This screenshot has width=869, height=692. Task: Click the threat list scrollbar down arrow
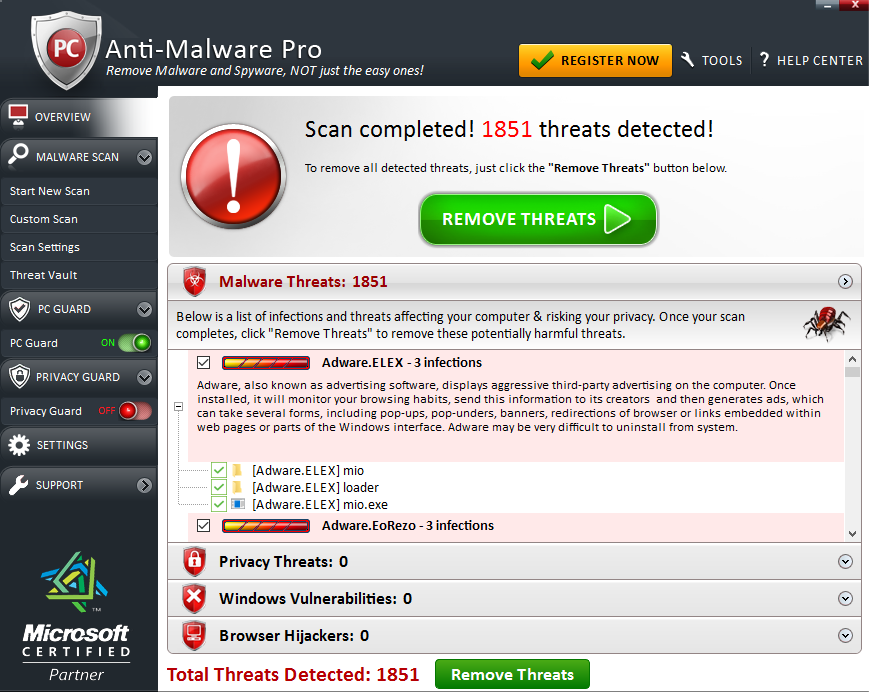click(x=852, y=534)
